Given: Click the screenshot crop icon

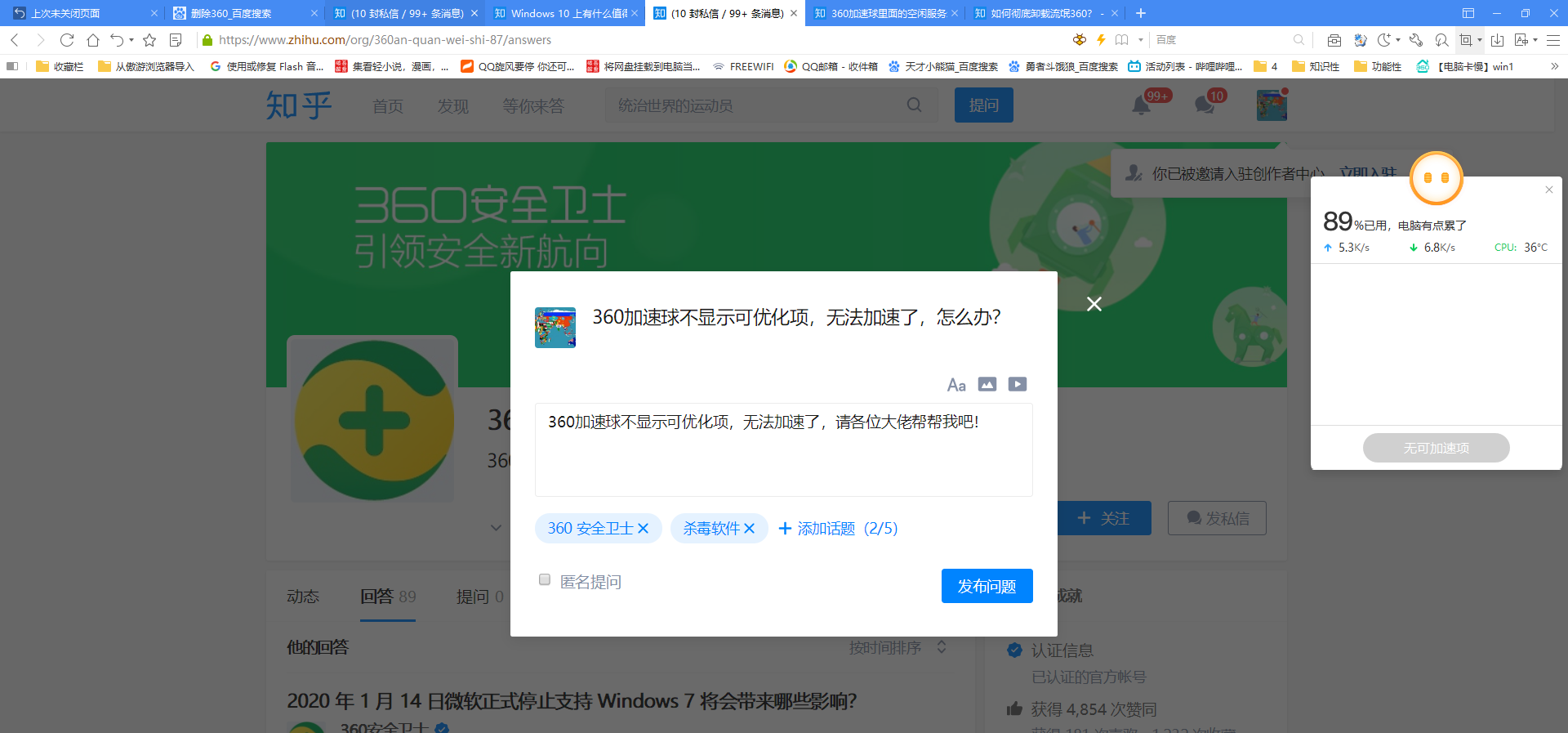Looking at the screenshot, I should click(x=1466, y=40).
